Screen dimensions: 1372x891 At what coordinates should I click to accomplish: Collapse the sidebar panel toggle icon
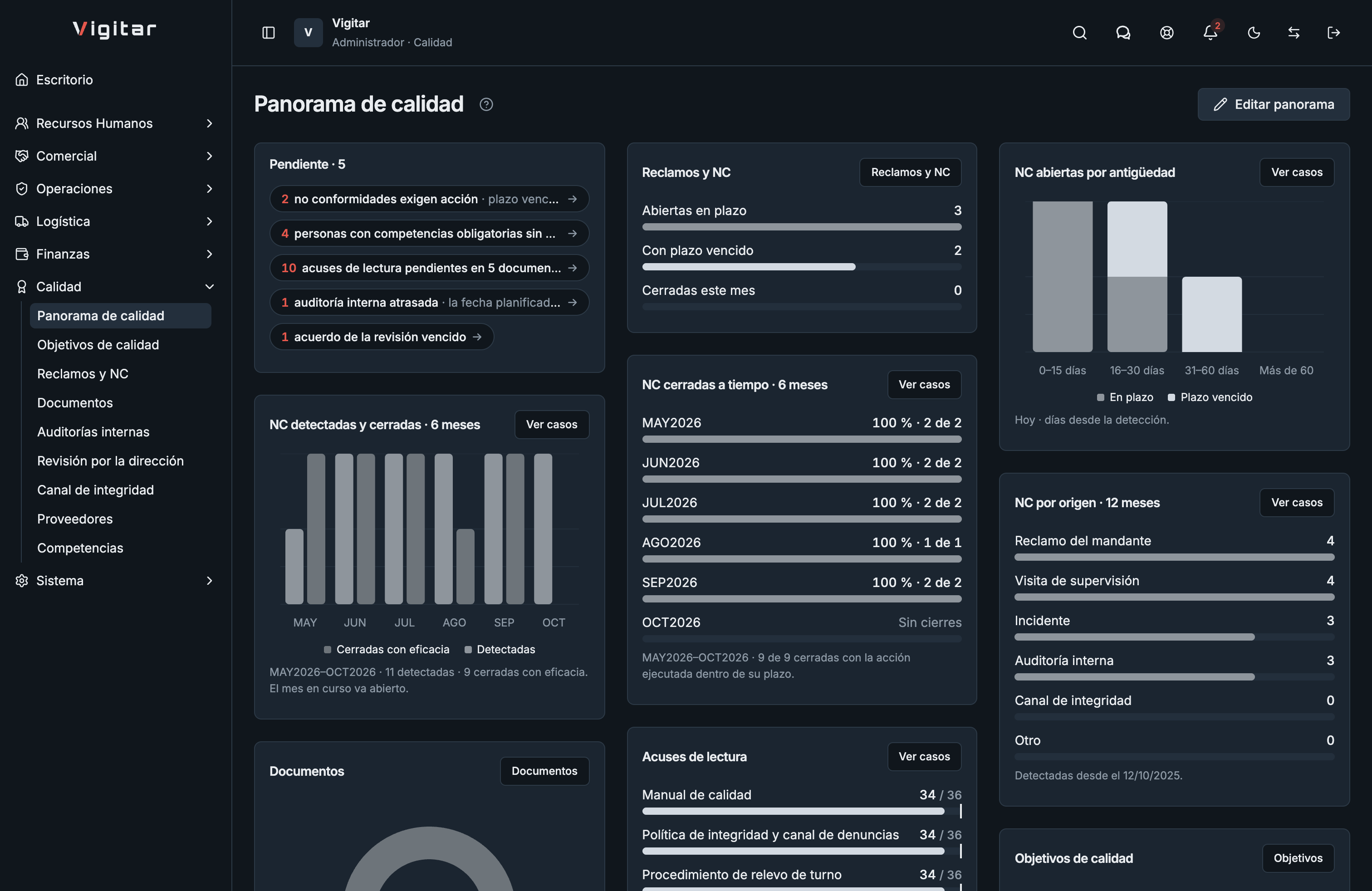[269, 33]
